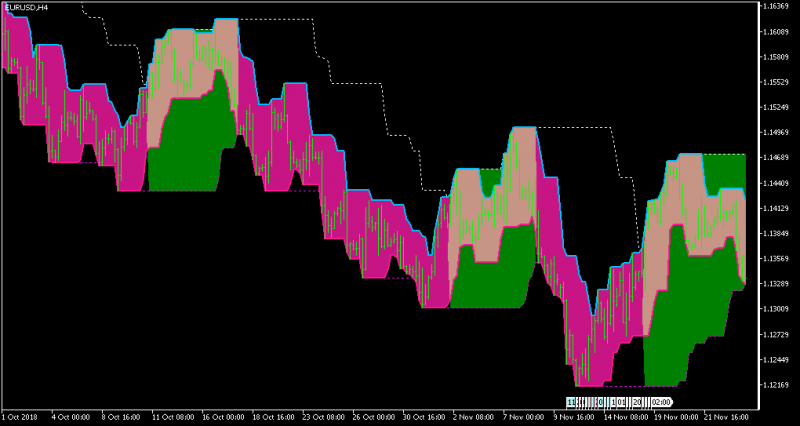The height and width of the screenshot is (426, 800).
Task: Click the EURUSD,H4 chart title label
Action: tap(27, 8)
